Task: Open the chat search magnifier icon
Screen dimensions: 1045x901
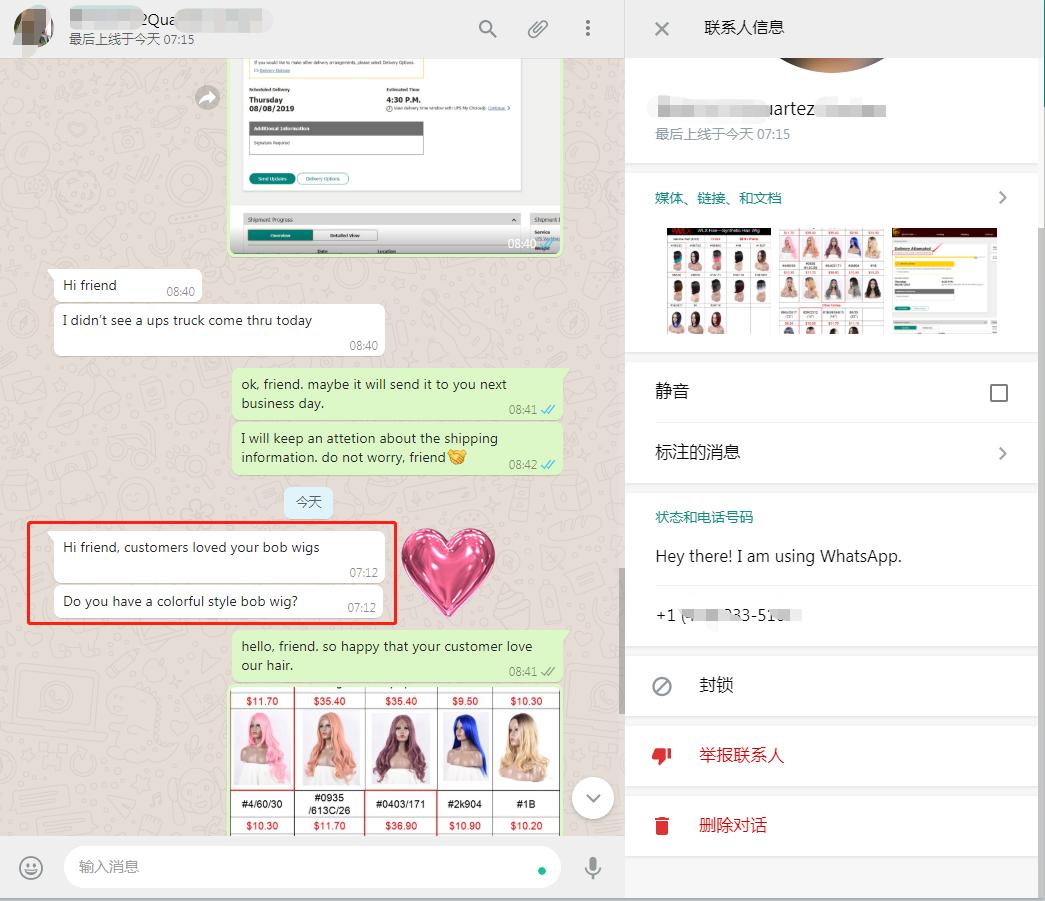Action: (488, 29)
